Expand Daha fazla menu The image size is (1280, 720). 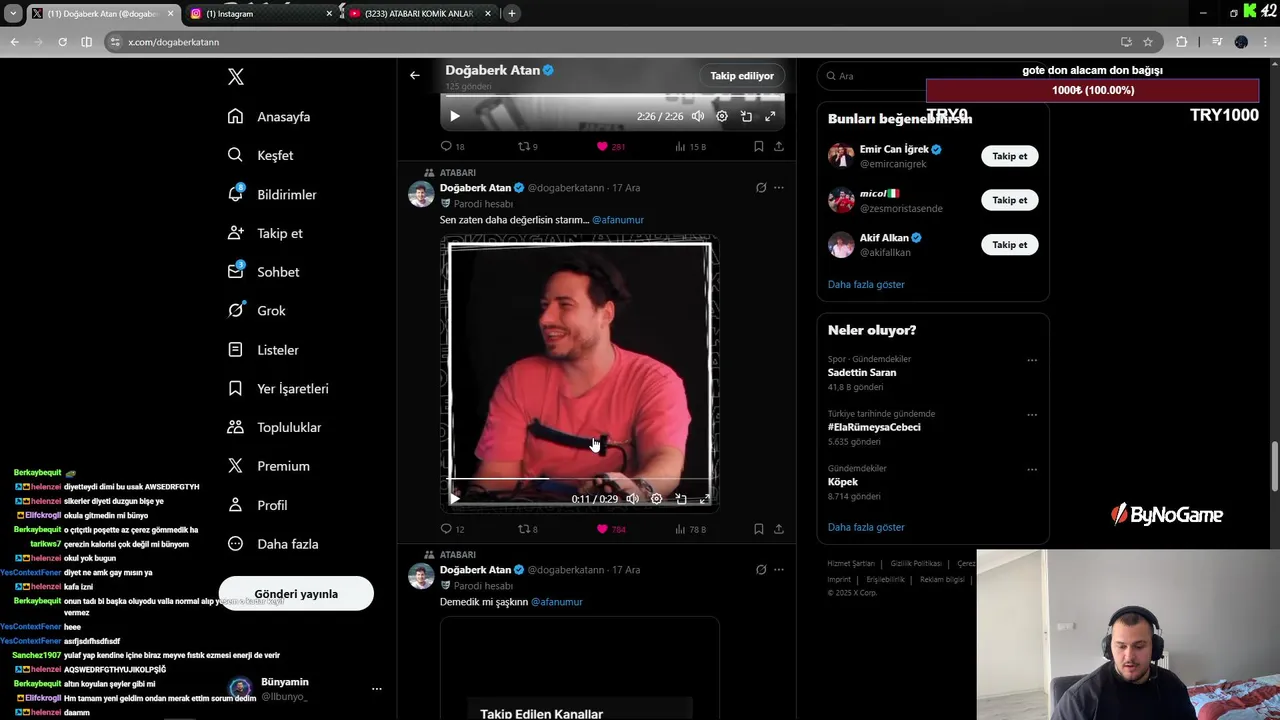click(x=273, y=544)
